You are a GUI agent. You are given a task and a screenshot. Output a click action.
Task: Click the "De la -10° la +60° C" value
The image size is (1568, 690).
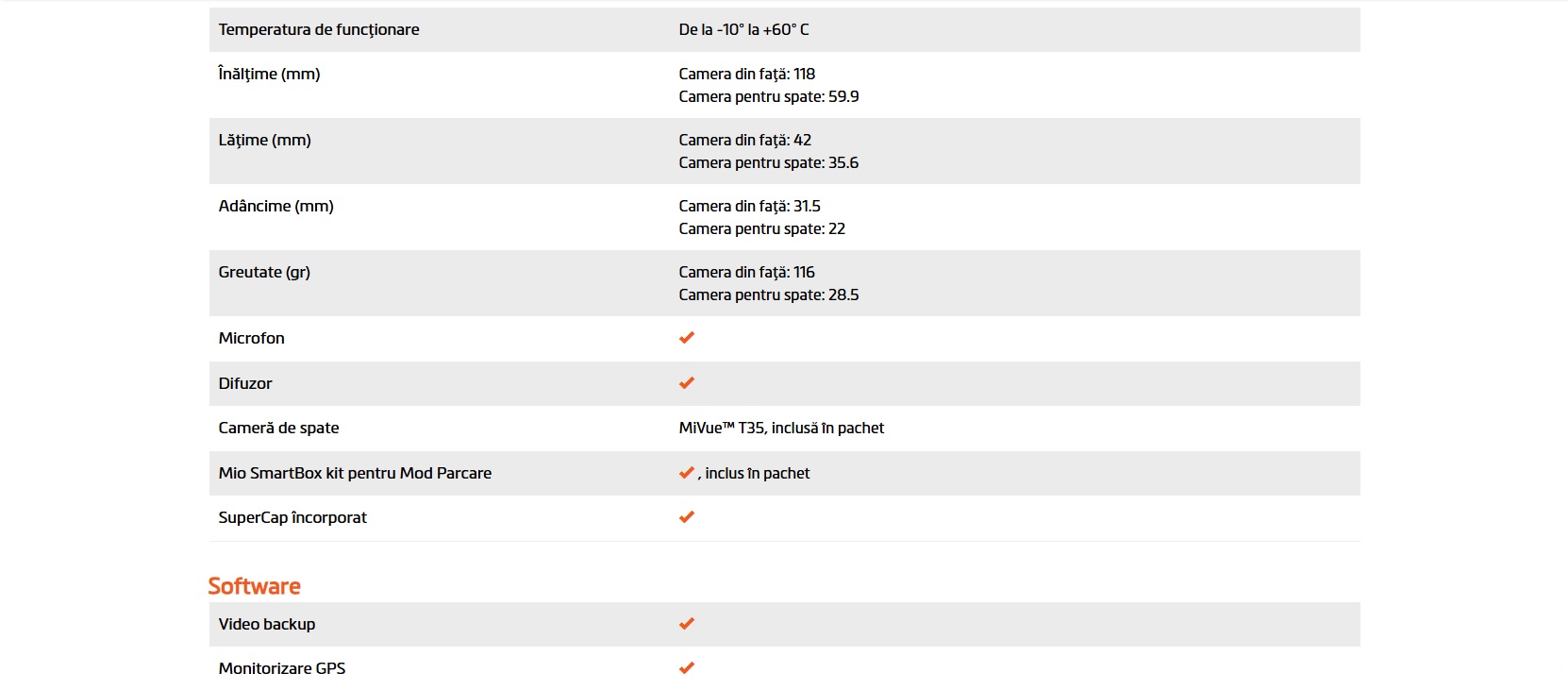click(743, 30)
